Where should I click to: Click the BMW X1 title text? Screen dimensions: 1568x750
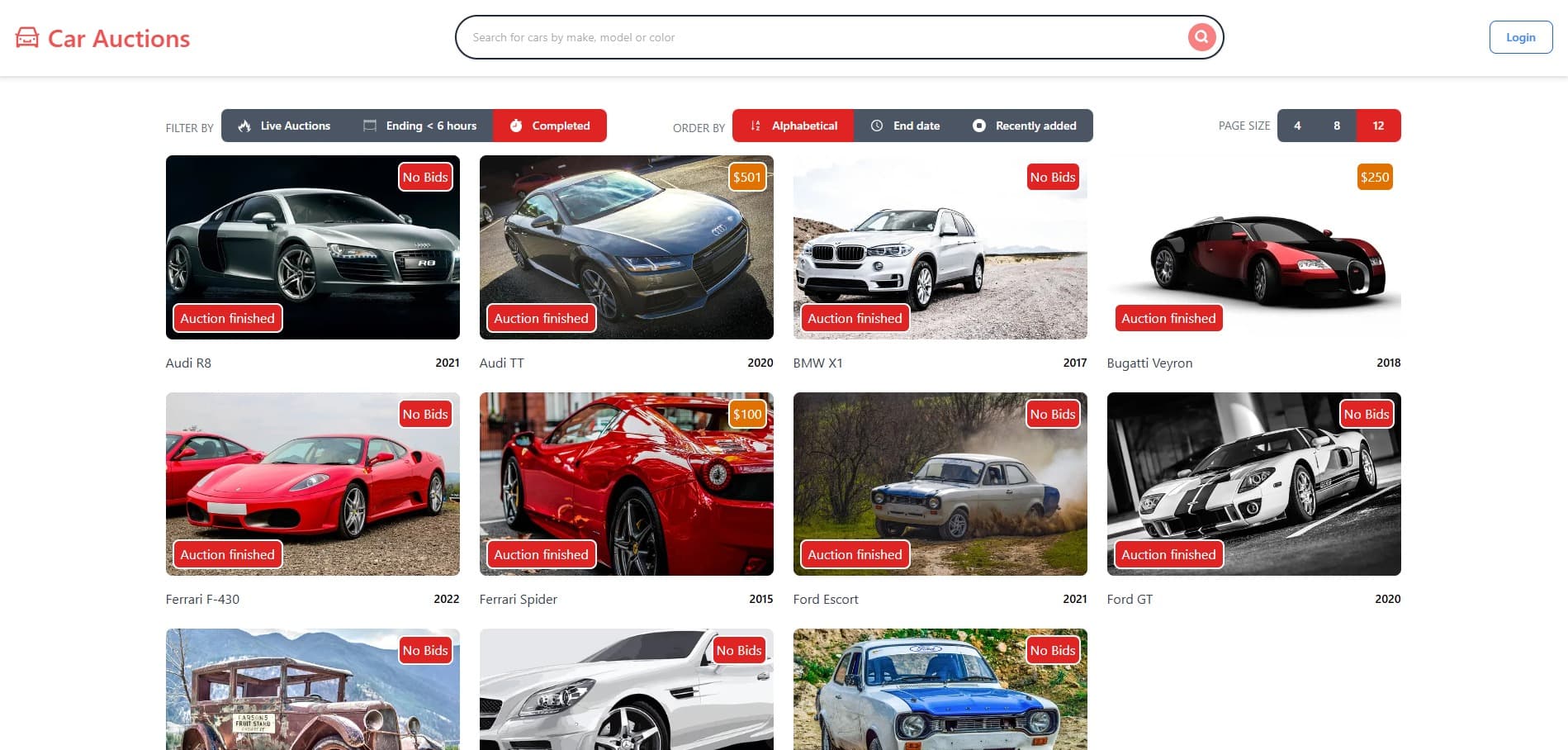(817, 363)
